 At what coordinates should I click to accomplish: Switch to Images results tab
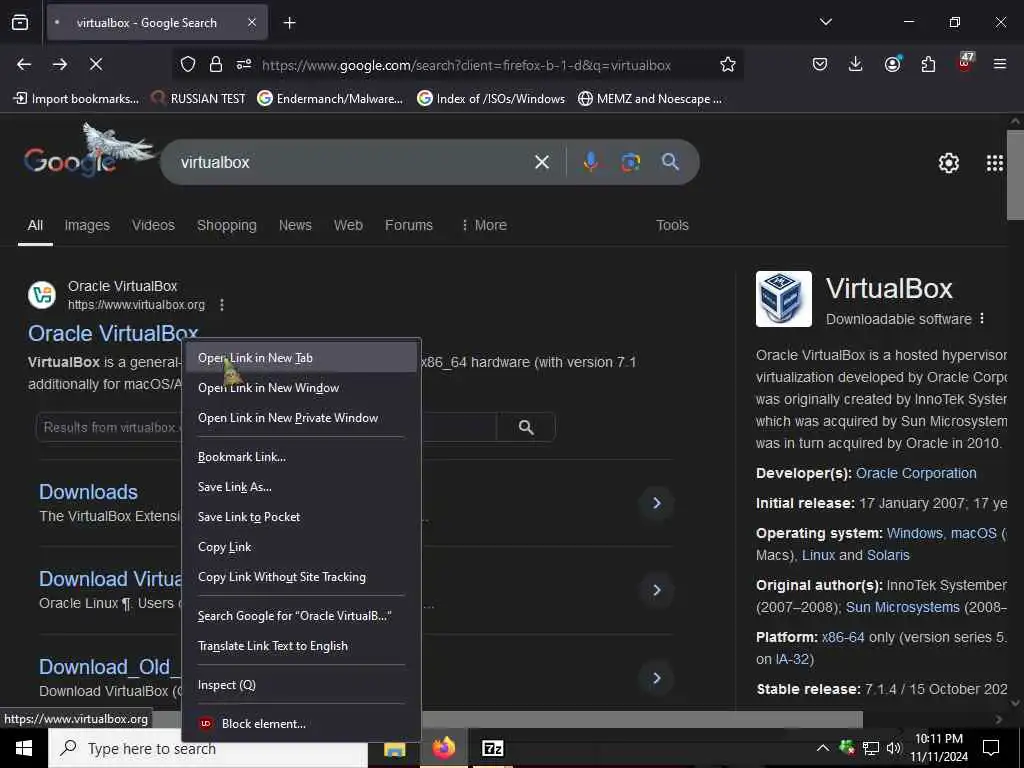click(x=87, y=225)
